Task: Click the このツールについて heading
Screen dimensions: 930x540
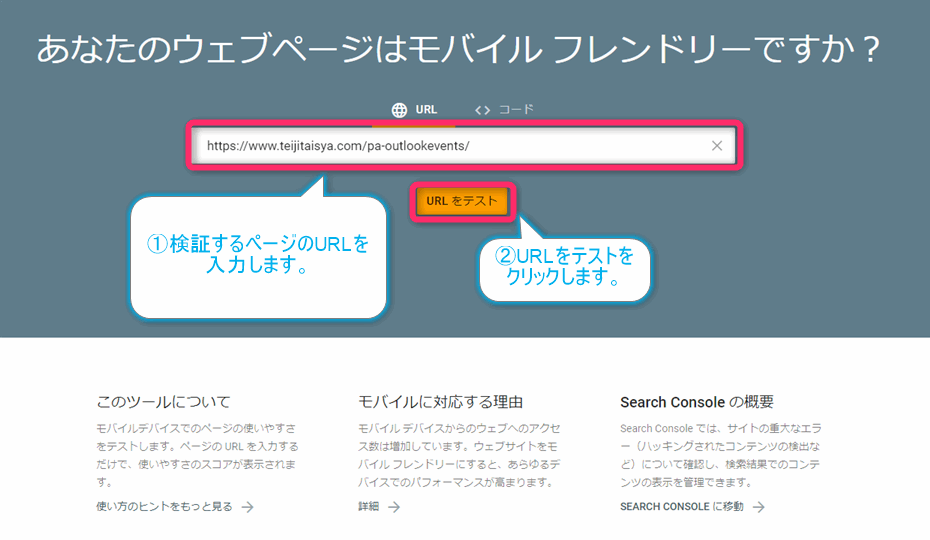Action: tap(163, 402)
